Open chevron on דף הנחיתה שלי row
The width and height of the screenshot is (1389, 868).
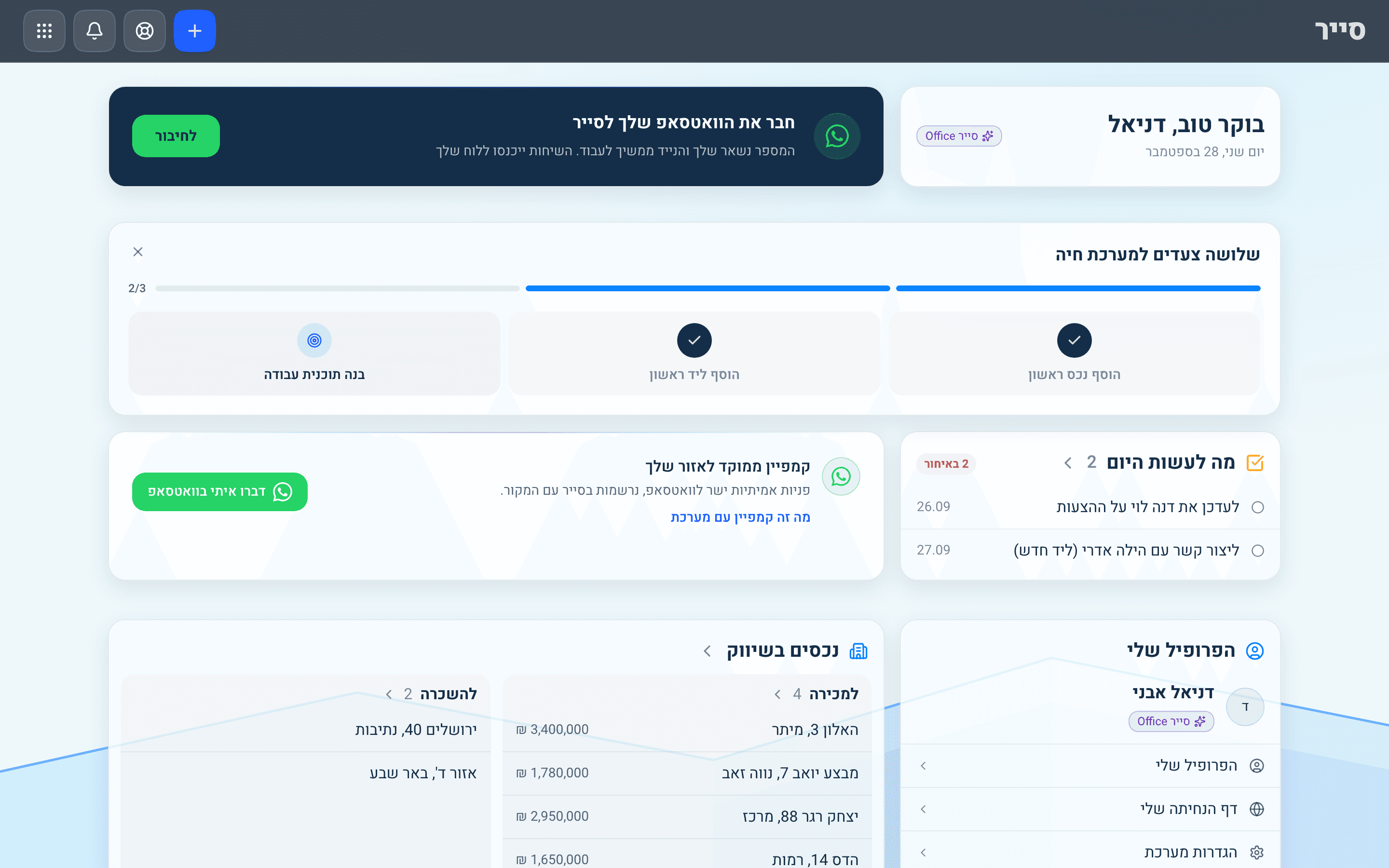point(923,809)
